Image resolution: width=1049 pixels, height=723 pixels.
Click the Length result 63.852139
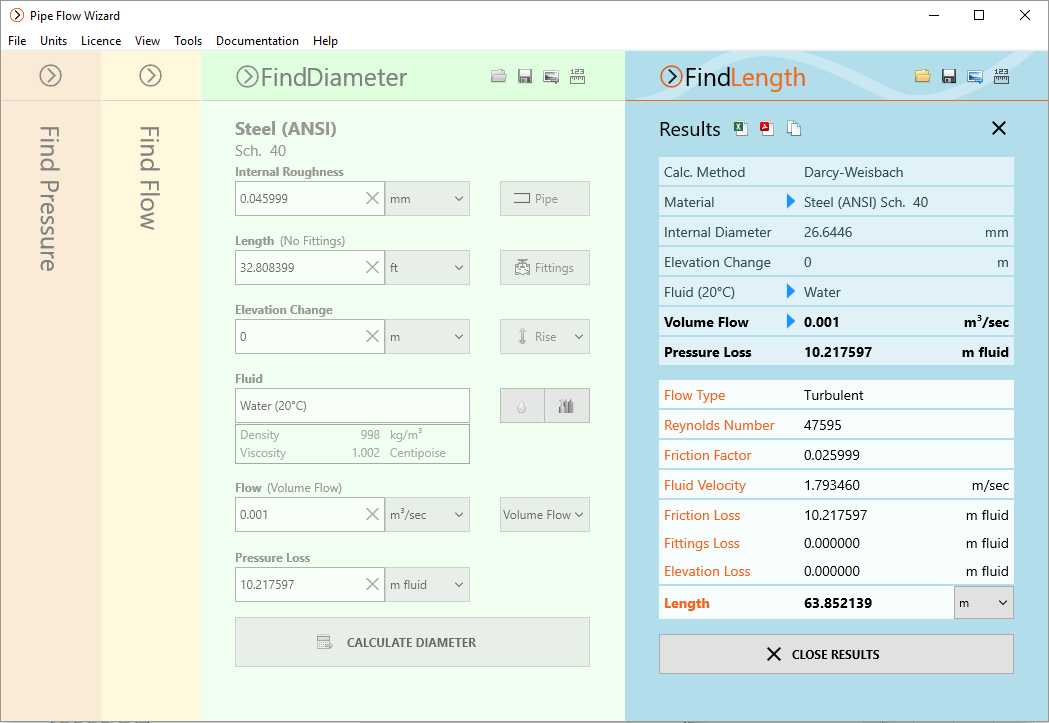click(838, 603)
